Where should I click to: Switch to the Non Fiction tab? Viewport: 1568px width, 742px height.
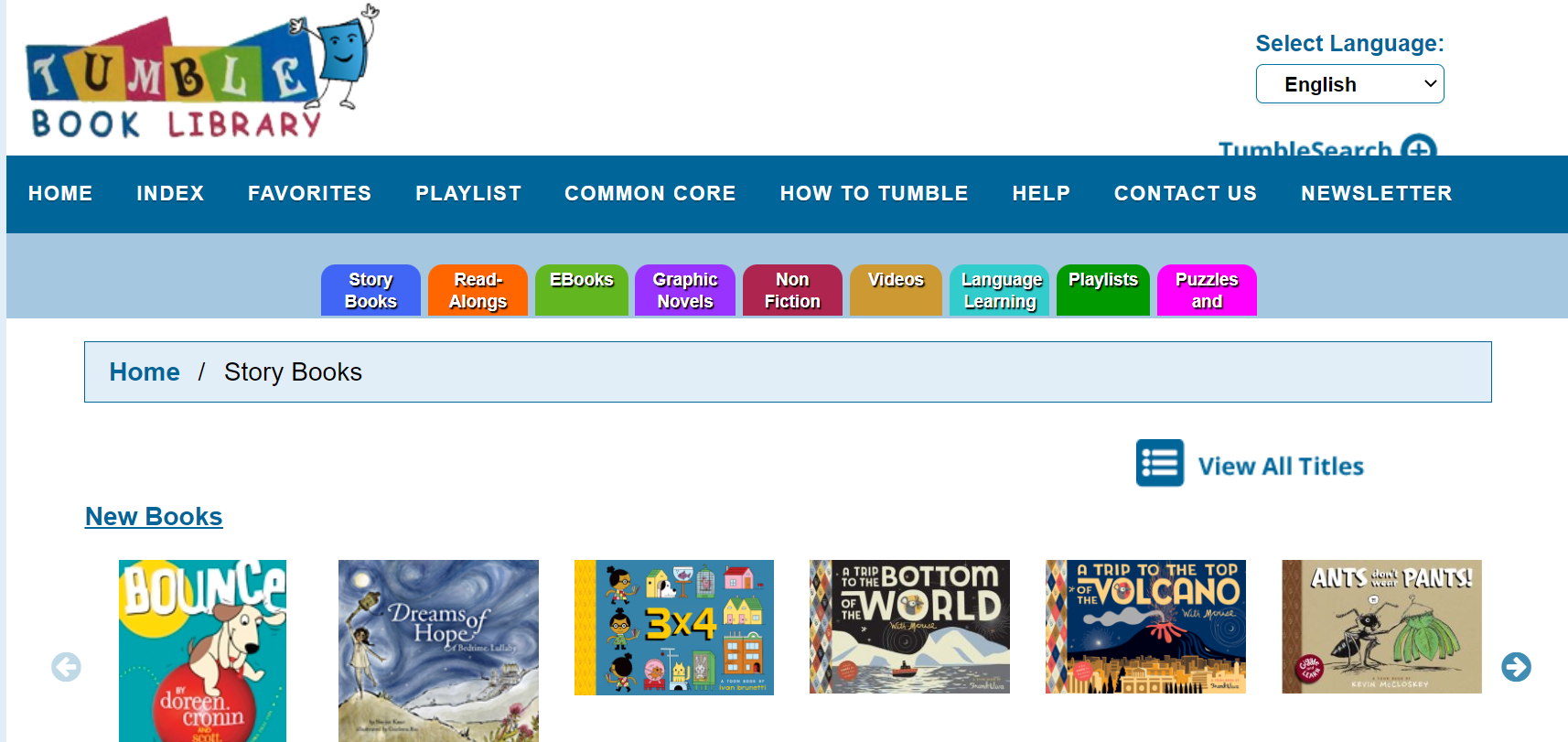(x=792, y=290)
